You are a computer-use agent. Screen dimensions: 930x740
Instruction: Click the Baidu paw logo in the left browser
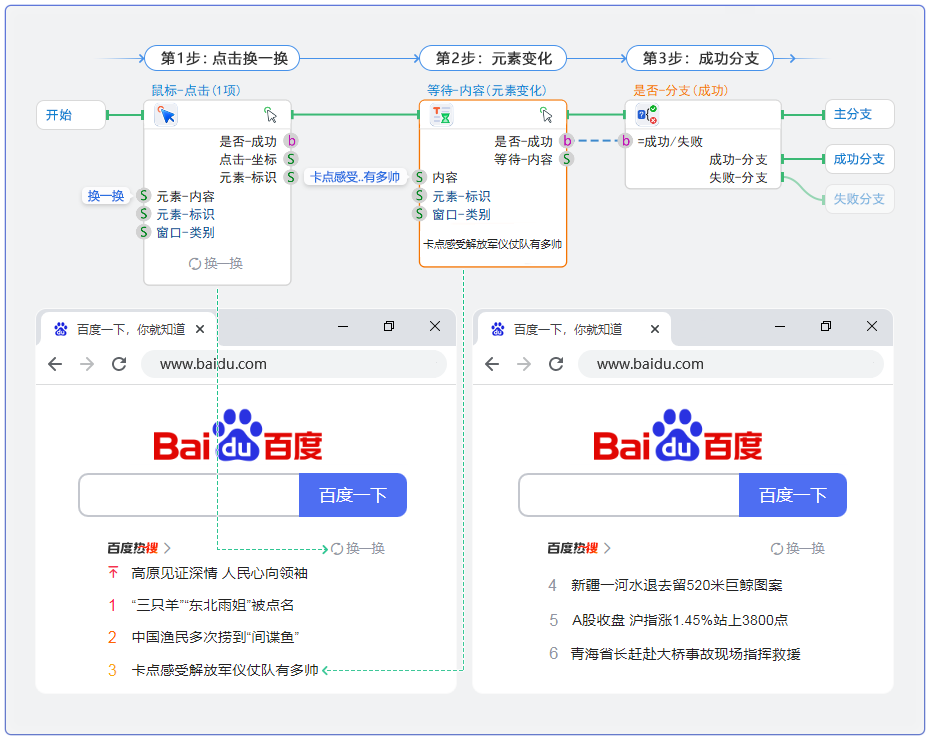click(x=238, y=435)
